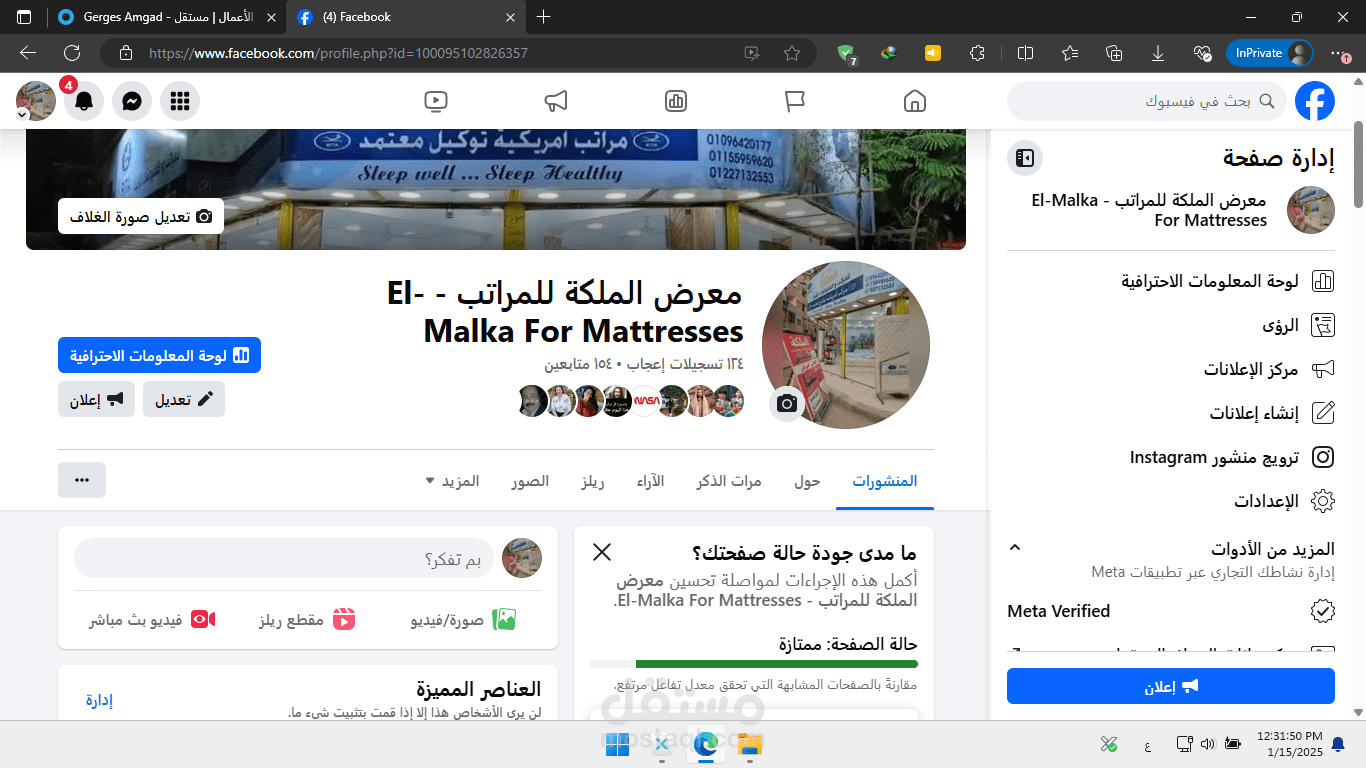Open the three-dots page options button
This screenshot has height=768, width=1366.
point(82,480)
